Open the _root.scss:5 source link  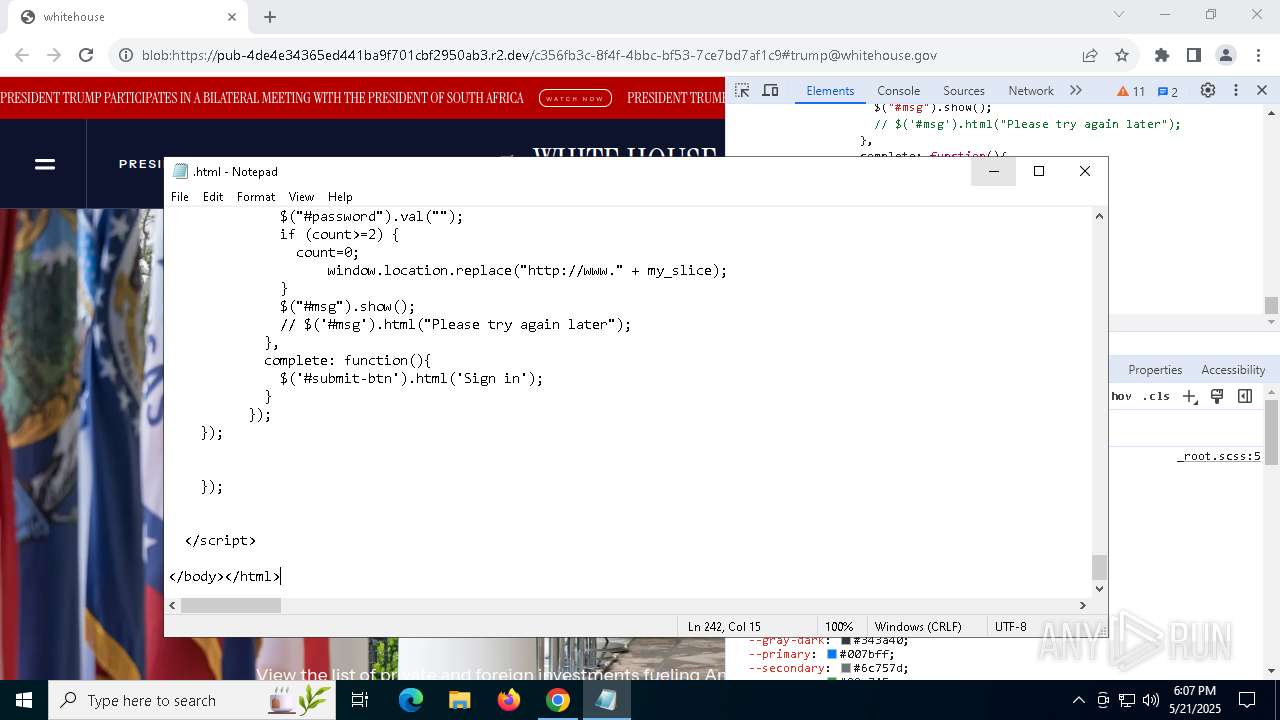pos(1218,456)
